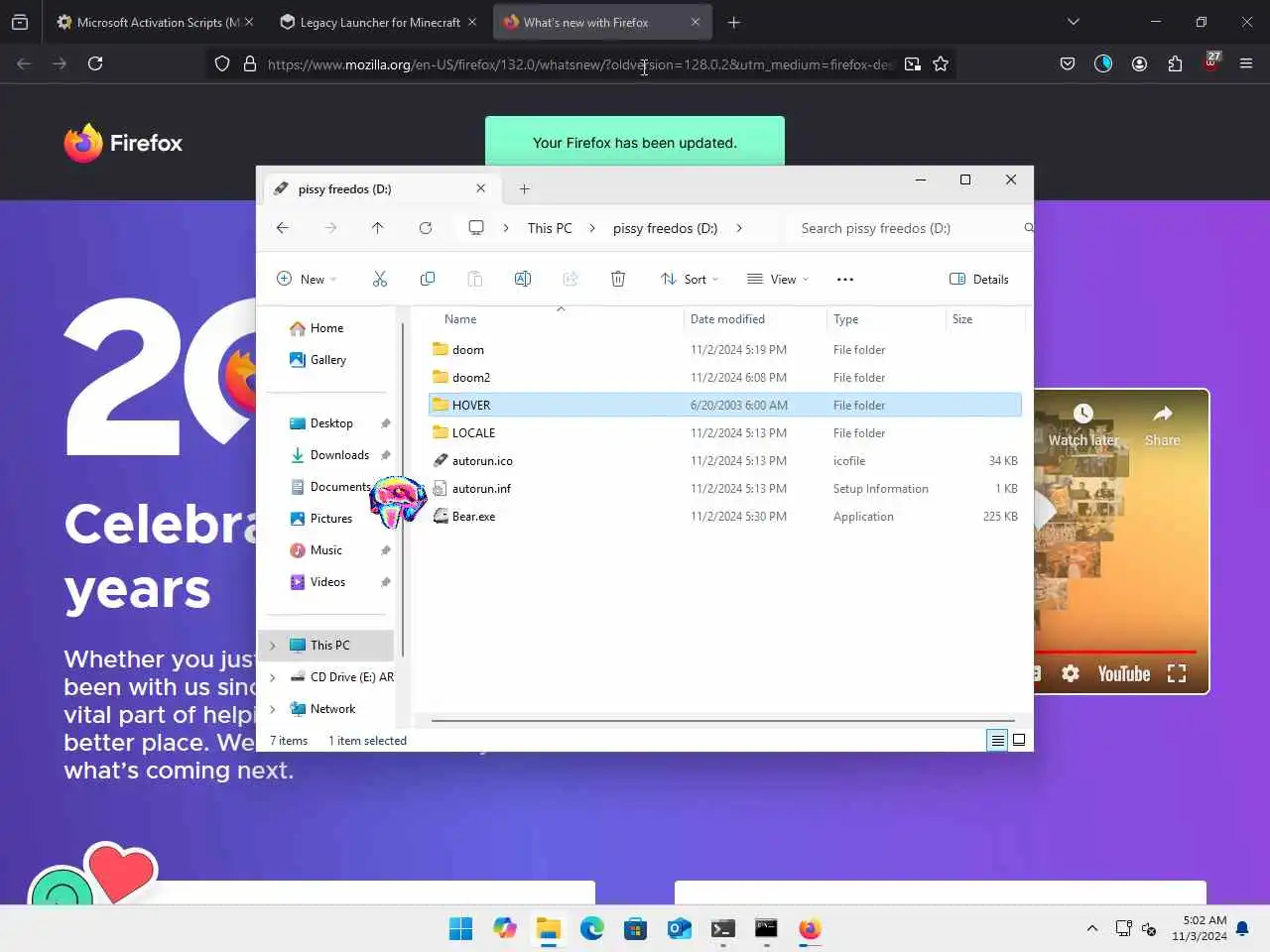1270x952 pixels.
Task: Open the View dropdown menu
Action: tap(778, 280)
